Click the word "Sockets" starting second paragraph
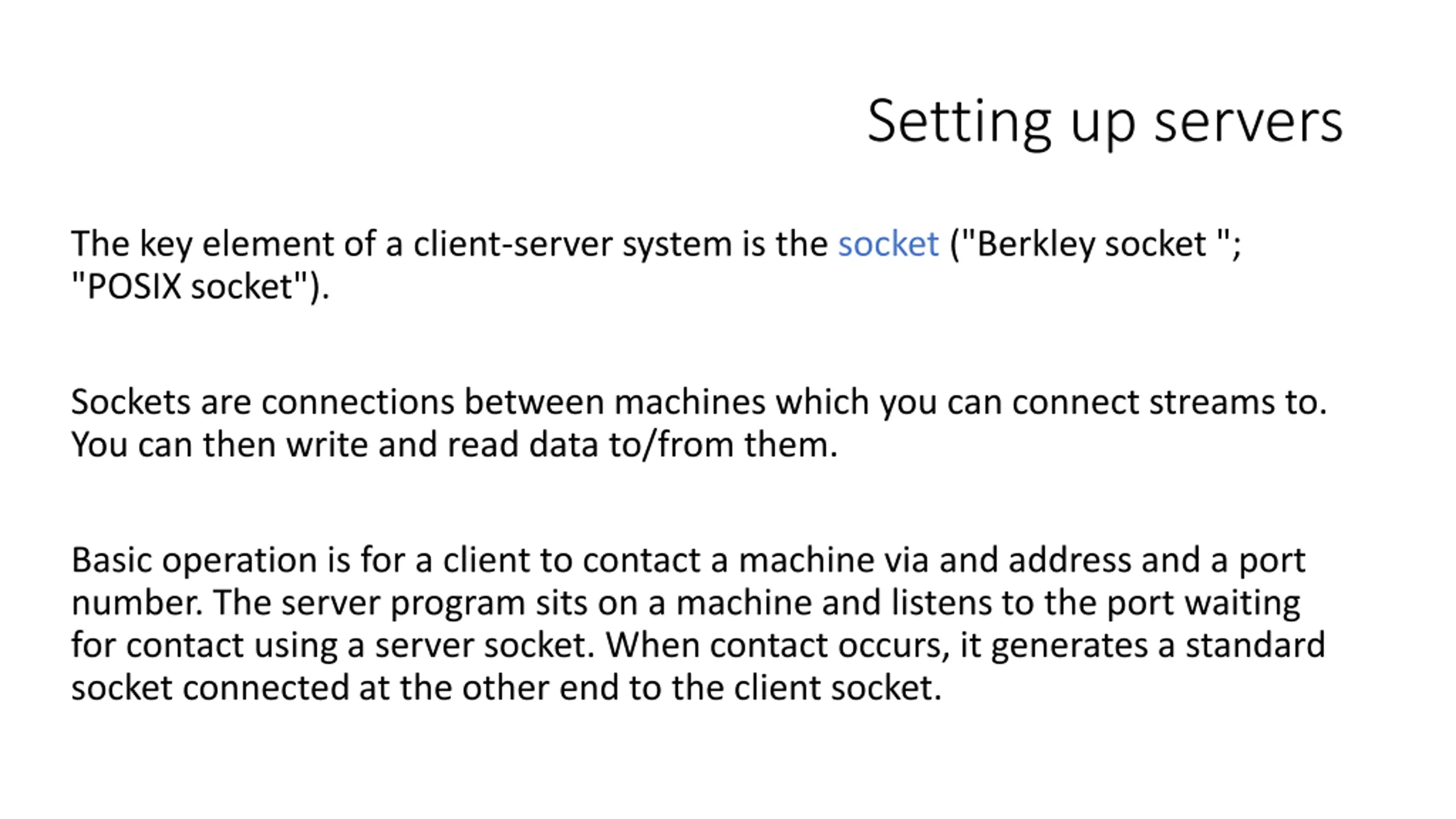 [x=130, y=402]
